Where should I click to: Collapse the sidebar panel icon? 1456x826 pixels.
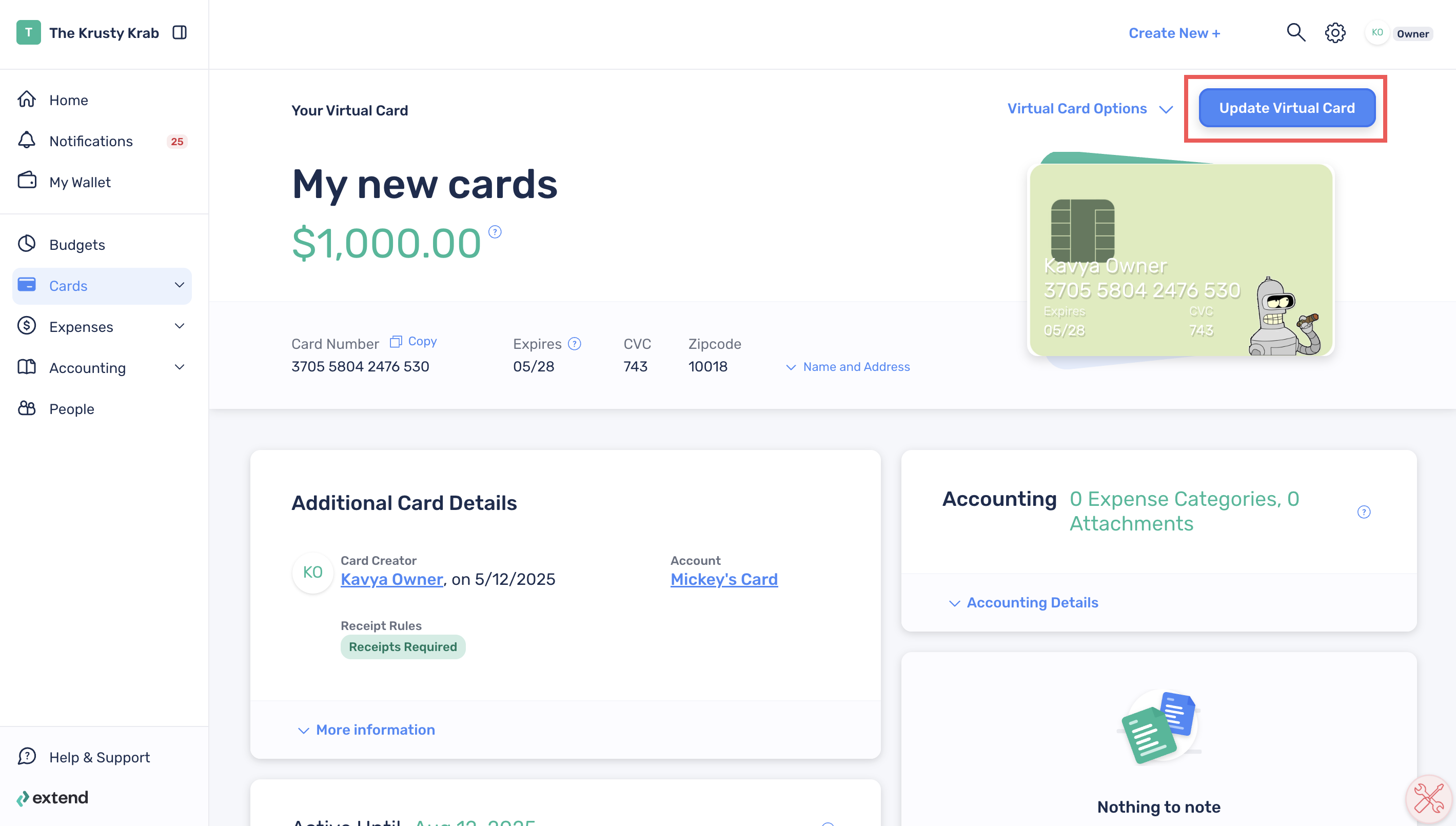tap(179, 33)
